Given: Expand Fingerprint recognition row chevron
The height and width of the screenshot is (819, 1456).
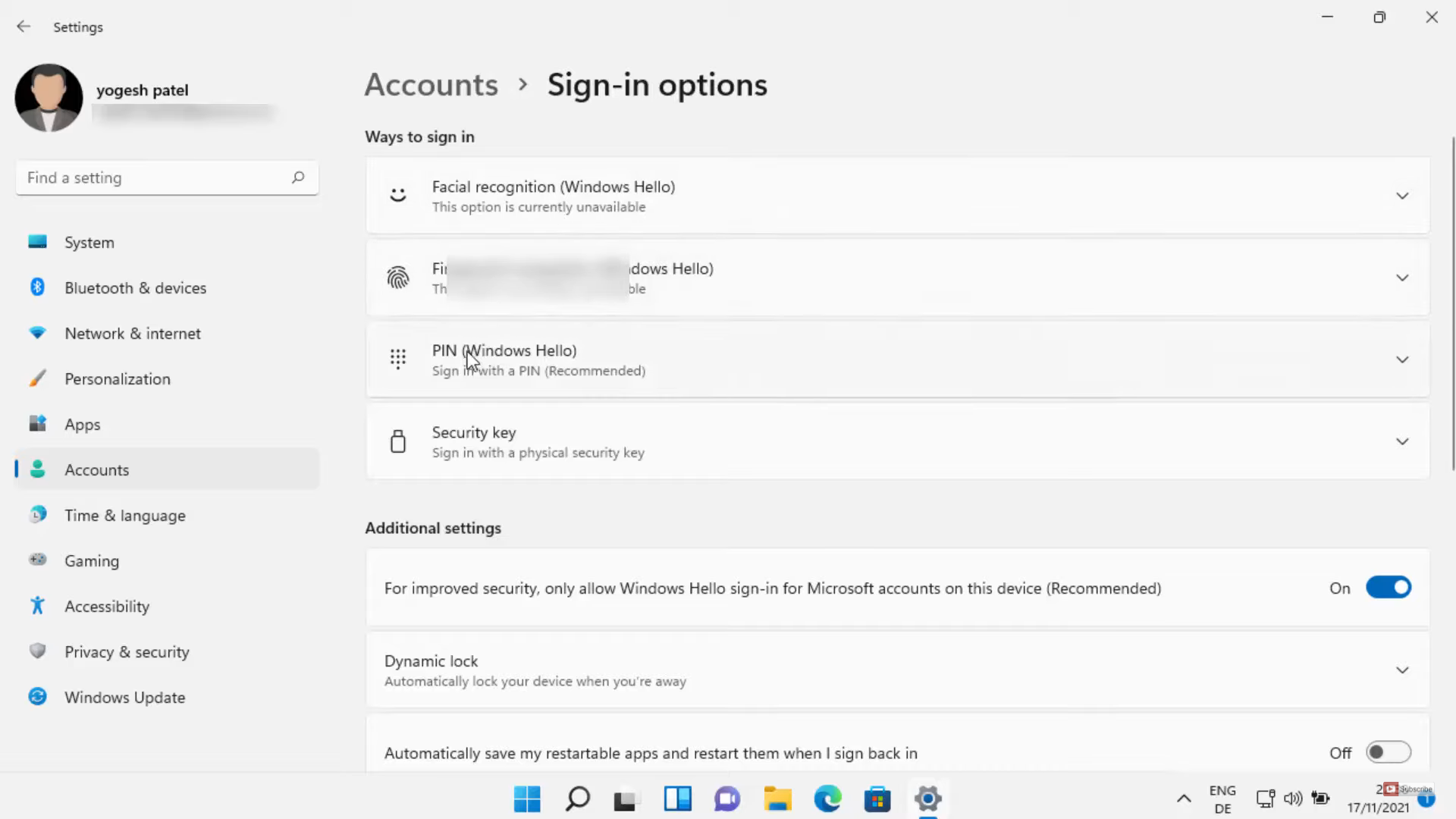Looking at the screenshot, I should point(1402,278).
